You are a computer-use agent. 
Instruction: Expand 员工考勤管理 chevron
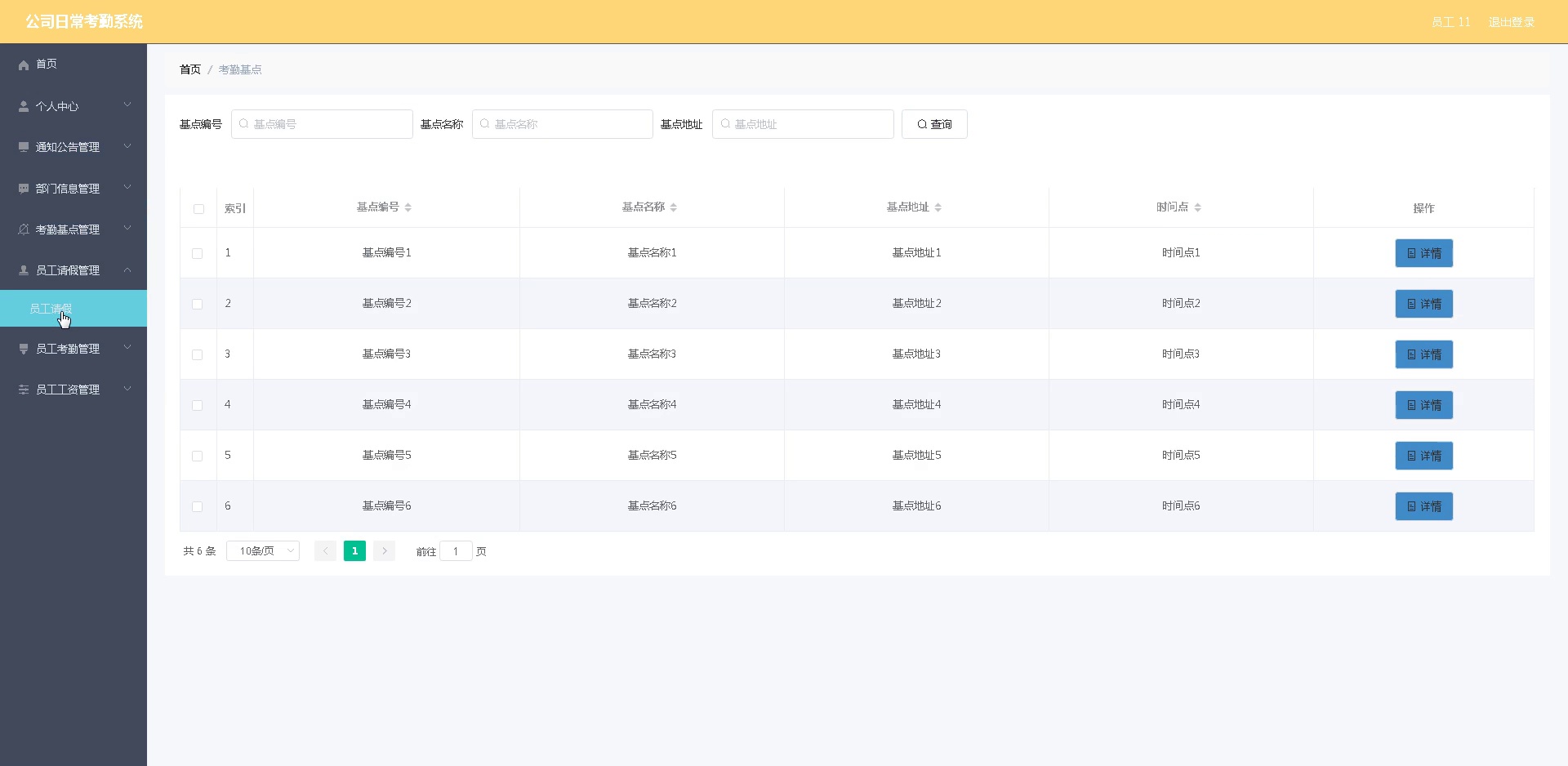pos(127,348)
